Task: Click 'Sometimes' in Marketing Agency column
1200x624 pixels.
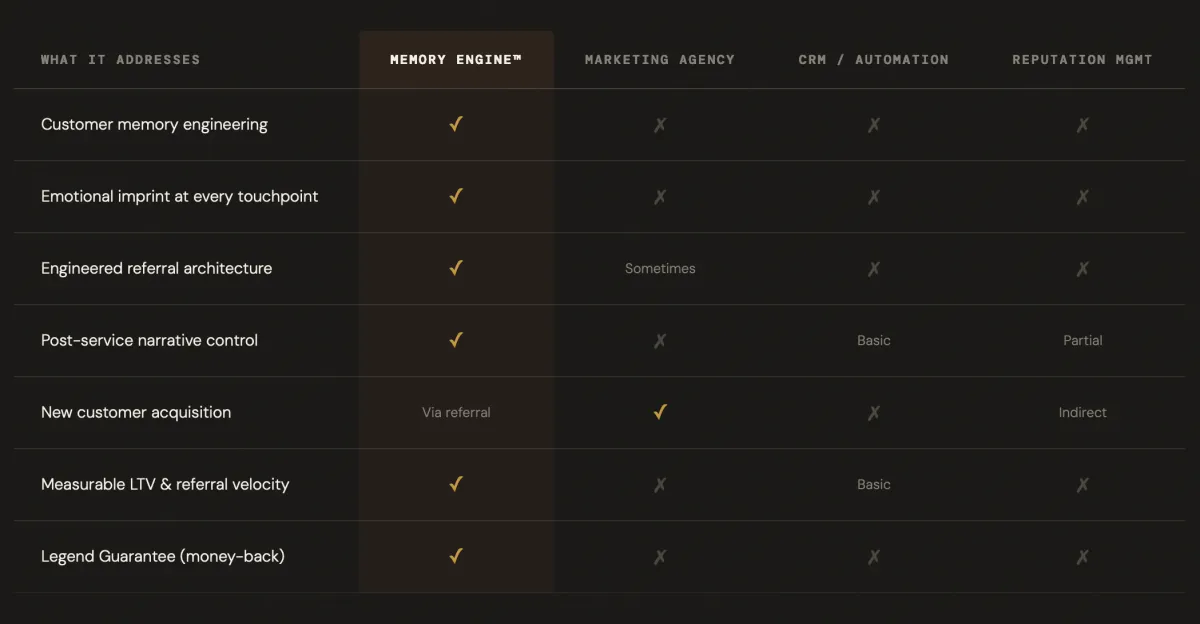Action: pos(660,268)
